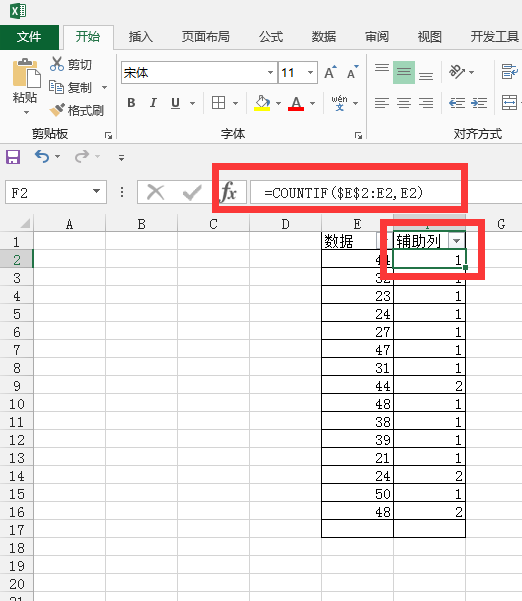Open the font name dropdown 宋体
The width and height of the screenshot is (522, 601).
point(270,72)
